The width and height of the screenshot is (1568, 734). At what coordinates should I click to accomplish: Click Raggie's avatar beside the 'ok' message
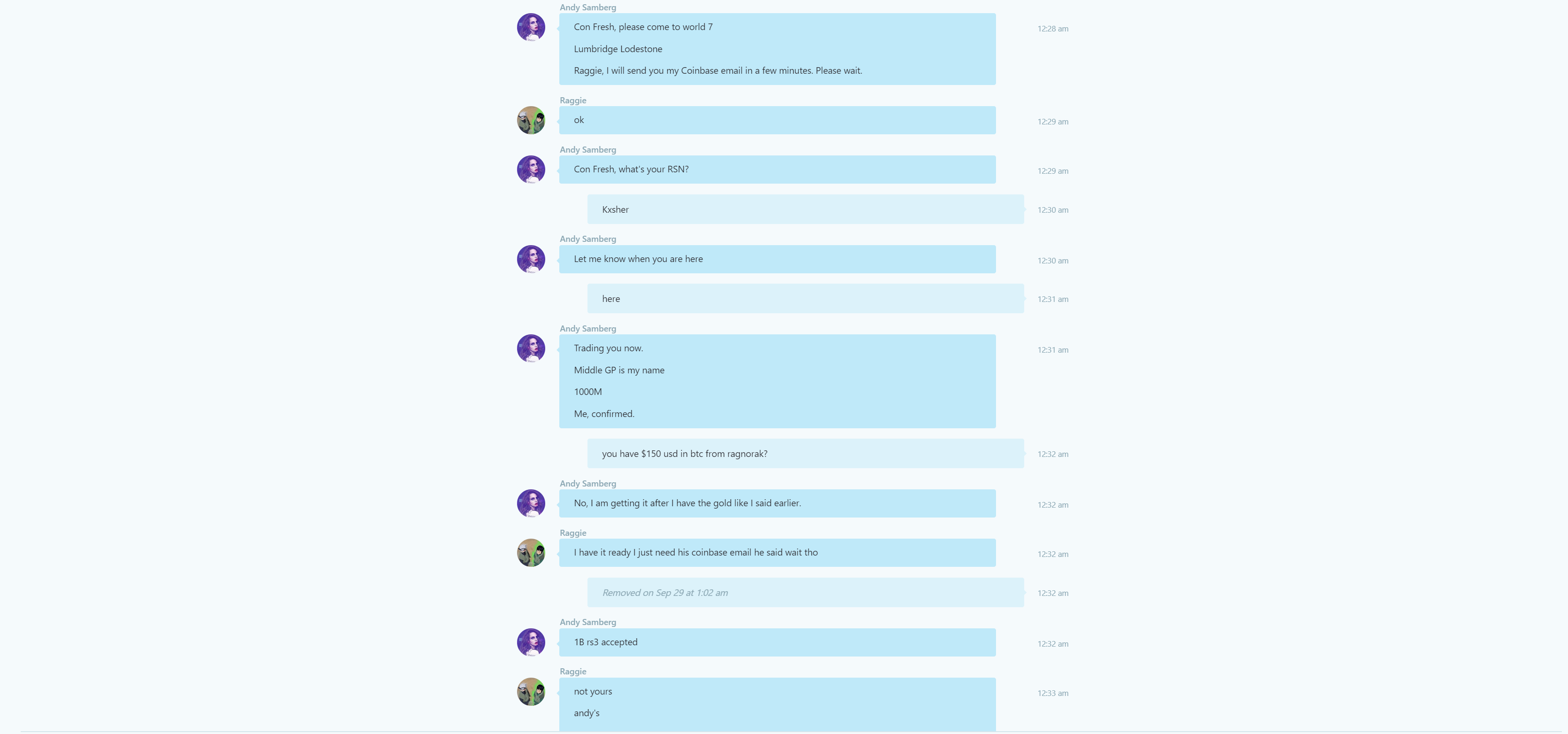[531, 121]
